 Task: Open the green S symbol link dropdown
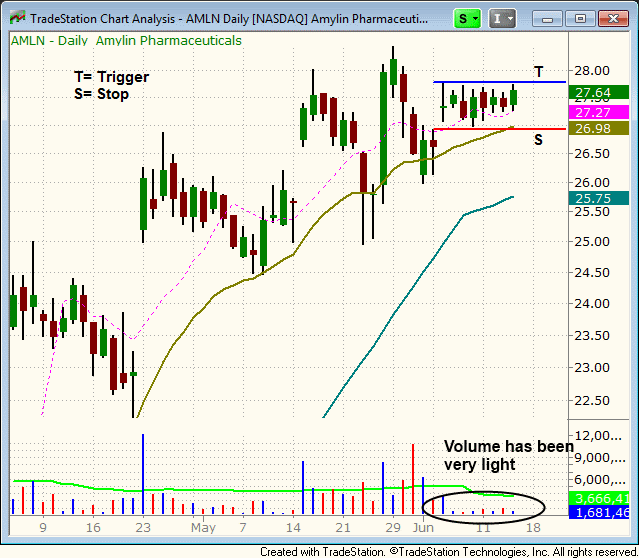click(466, 18)
